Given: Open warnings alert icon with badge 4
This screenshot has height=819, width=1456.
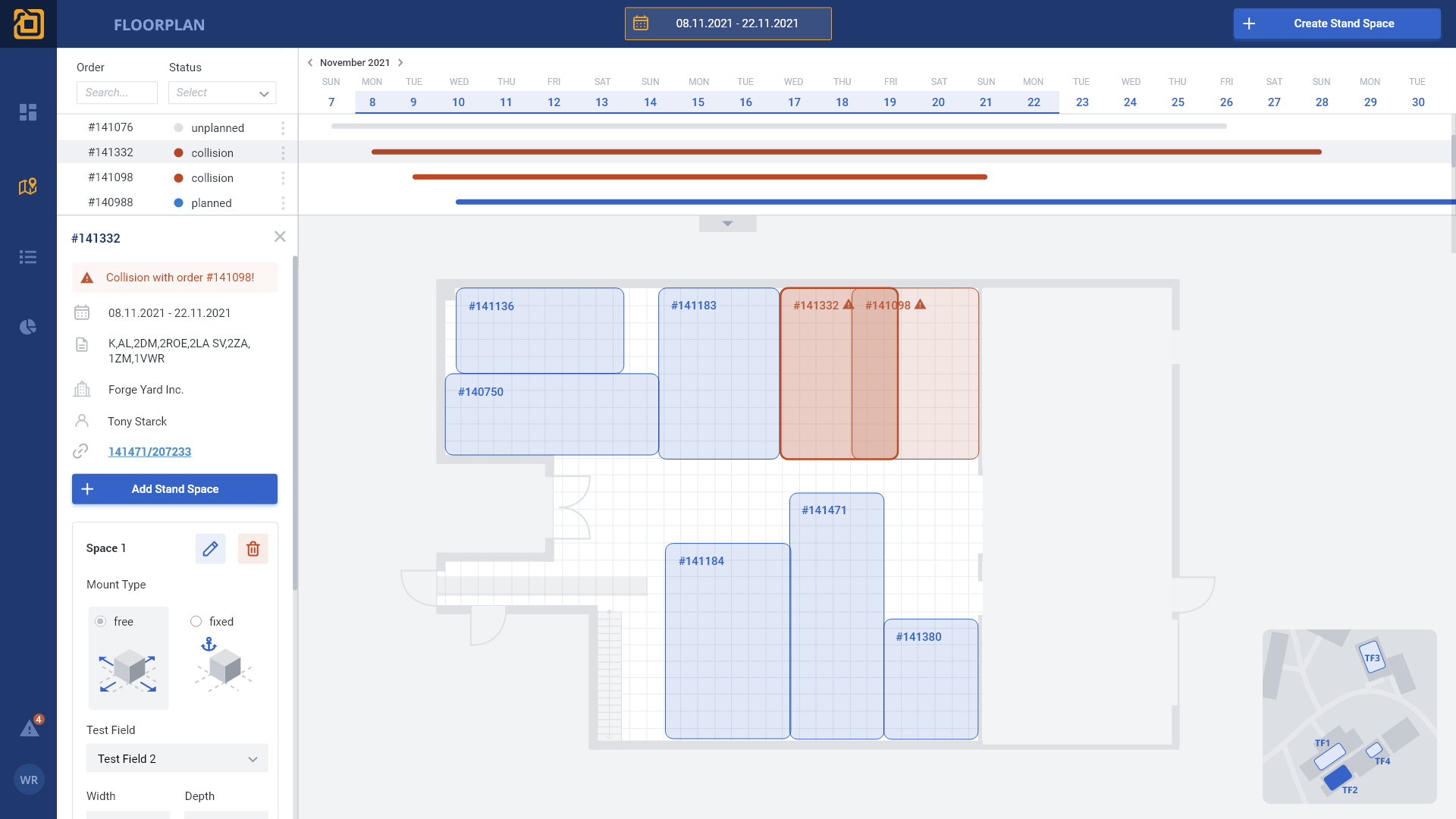Looking at the screenshot, I should [x=30, y=728].
